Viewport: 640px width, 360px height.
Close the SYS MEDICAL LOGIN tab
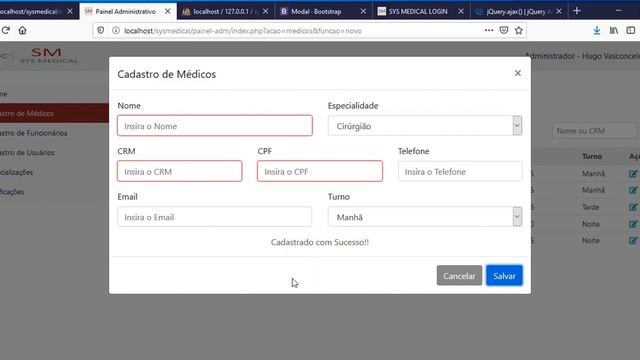pyautogui.click(x=461, y=11)
